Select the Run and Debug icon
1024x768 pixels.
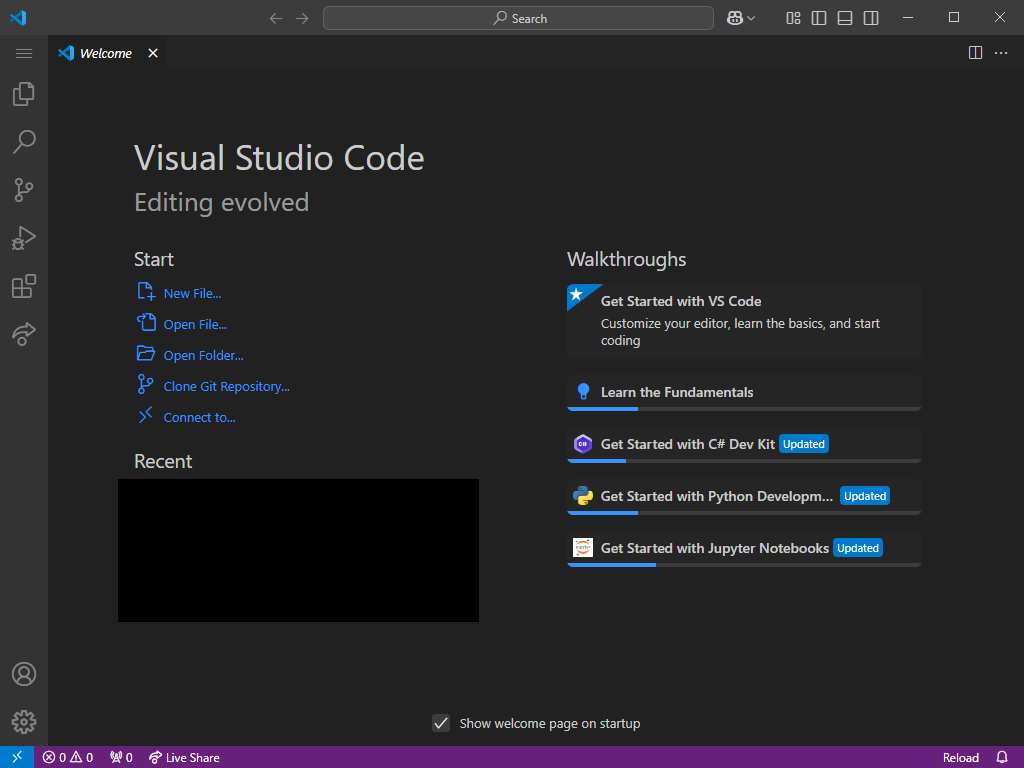[x=24, y=238]
